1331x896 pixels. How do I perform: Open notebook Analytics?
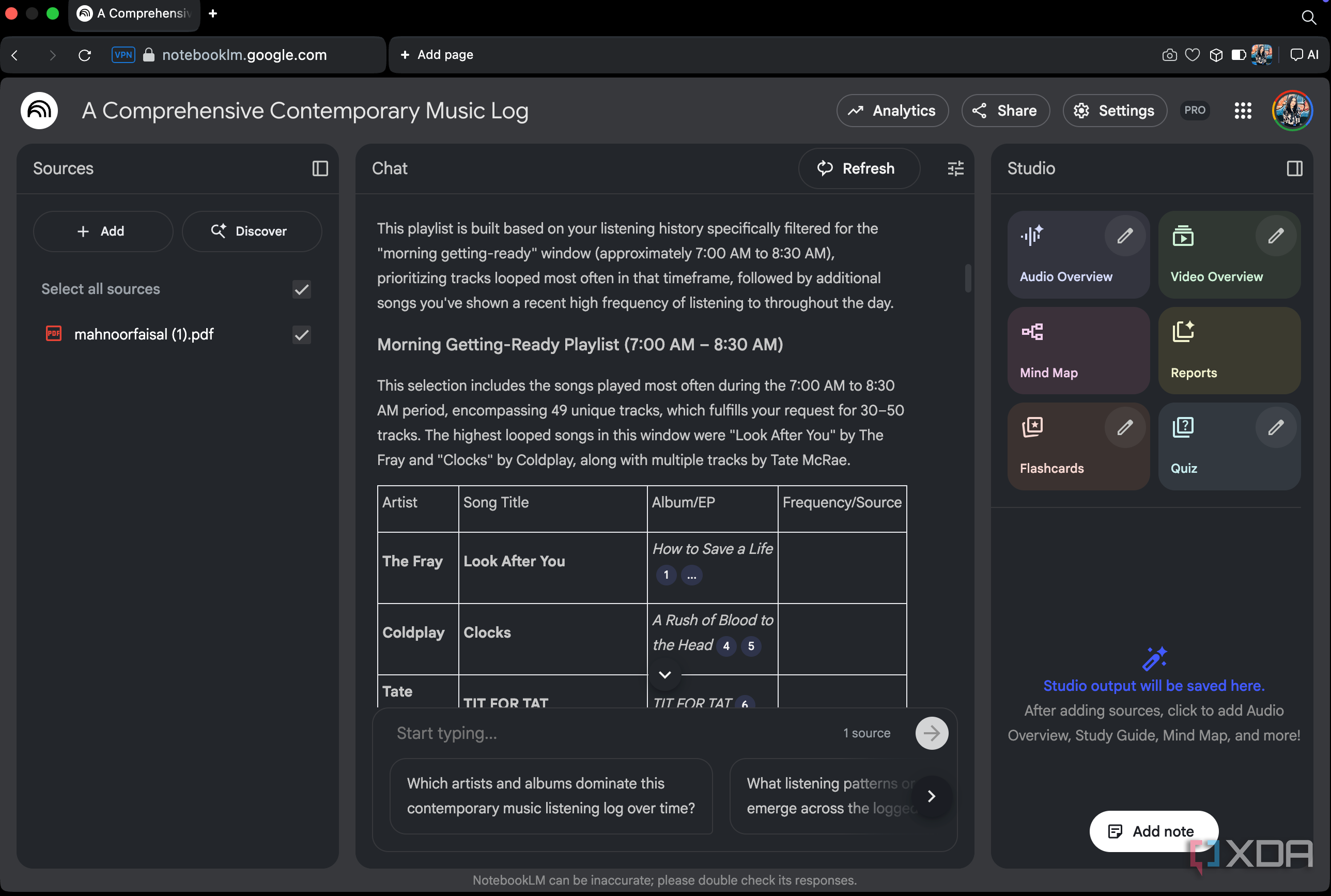(892, 110)
